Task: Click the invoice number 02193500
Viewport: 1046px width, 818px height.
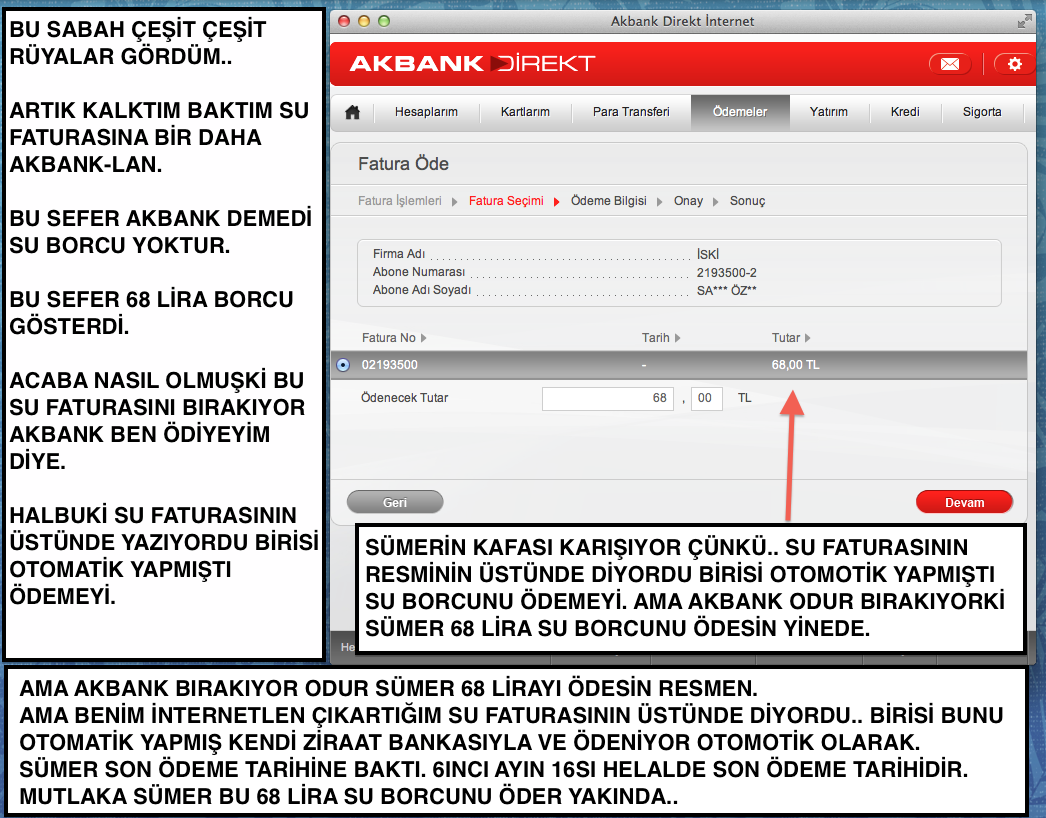Action: pos(390,365)
